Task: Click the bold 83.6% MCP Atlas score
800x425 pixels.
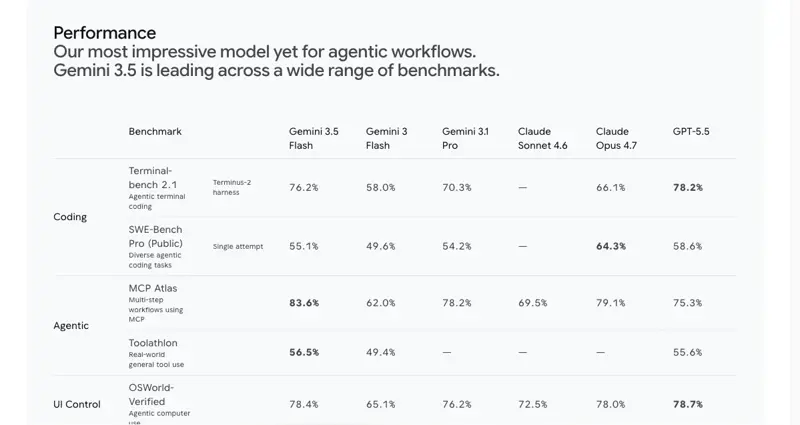Action: click(x=304, y=303)
